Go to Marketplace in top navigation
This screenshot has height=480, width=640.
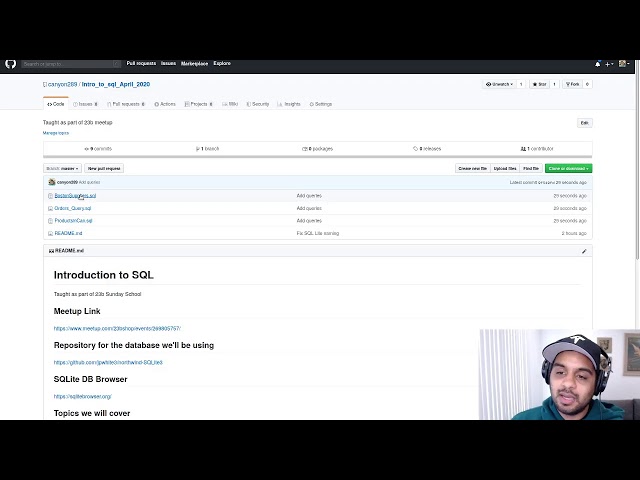click(x=194, y=64)
